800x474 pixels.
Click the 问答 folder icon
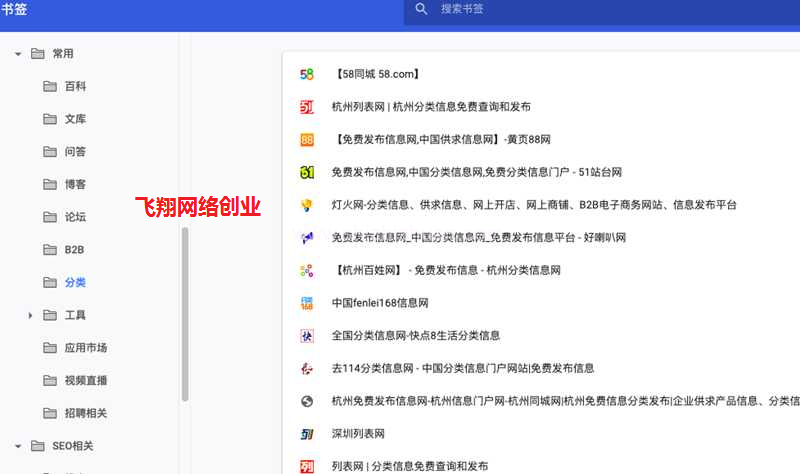tap(50, 152)
